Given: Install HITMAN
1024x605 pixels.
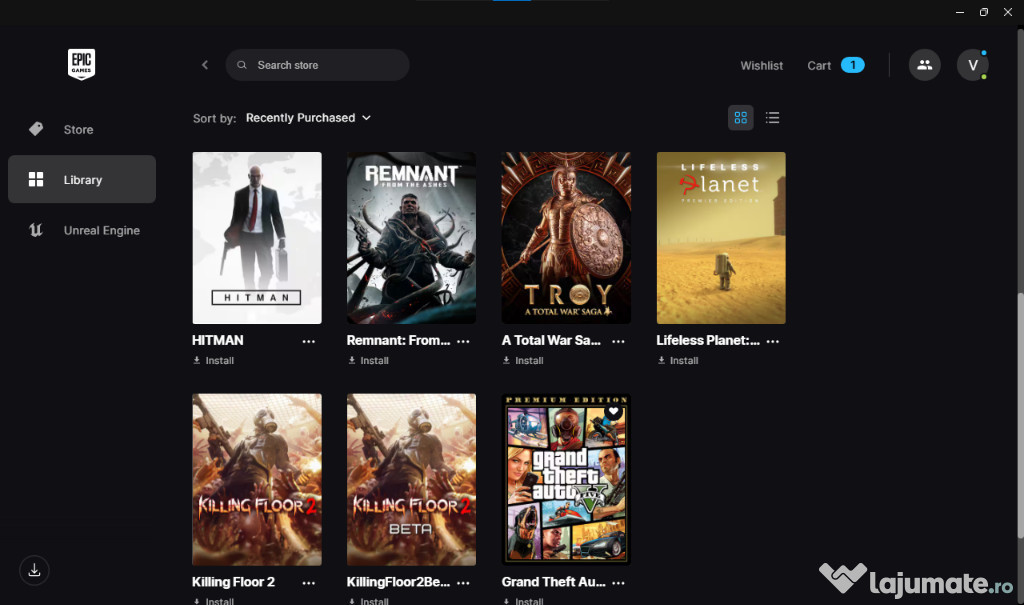Looking at the screenshot, I should point(214,361).
